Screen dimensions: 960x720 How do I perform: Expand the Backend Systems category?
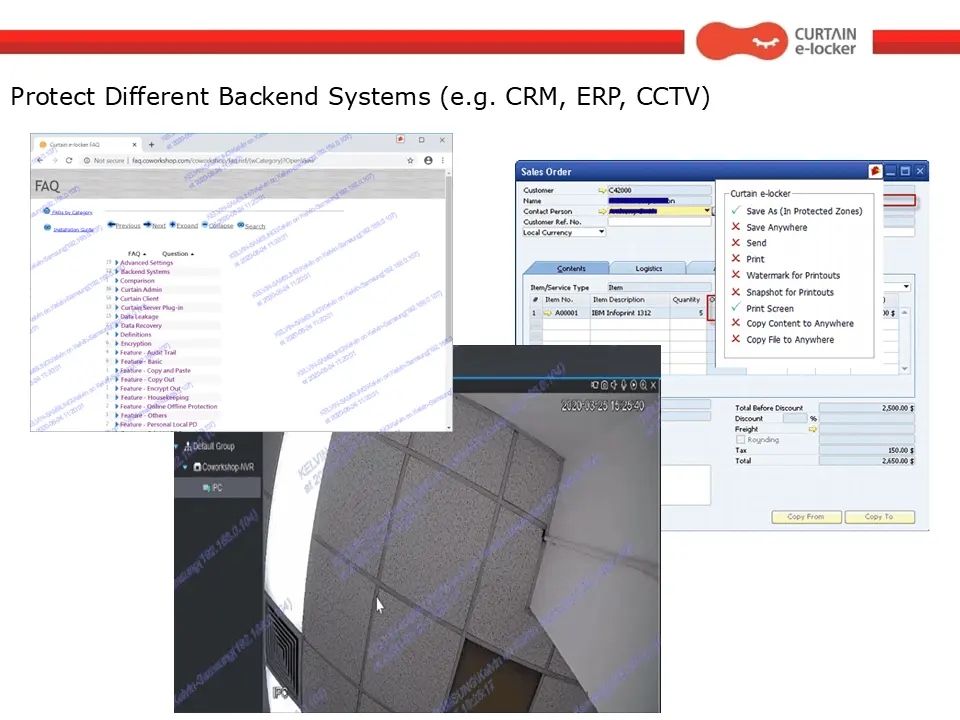tap(116, 271)
